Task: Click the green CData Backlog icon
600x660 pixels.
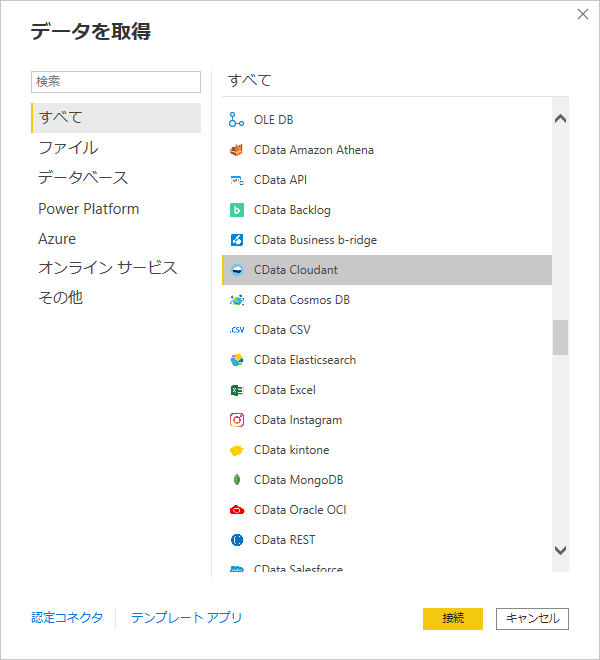Action: 237,210
